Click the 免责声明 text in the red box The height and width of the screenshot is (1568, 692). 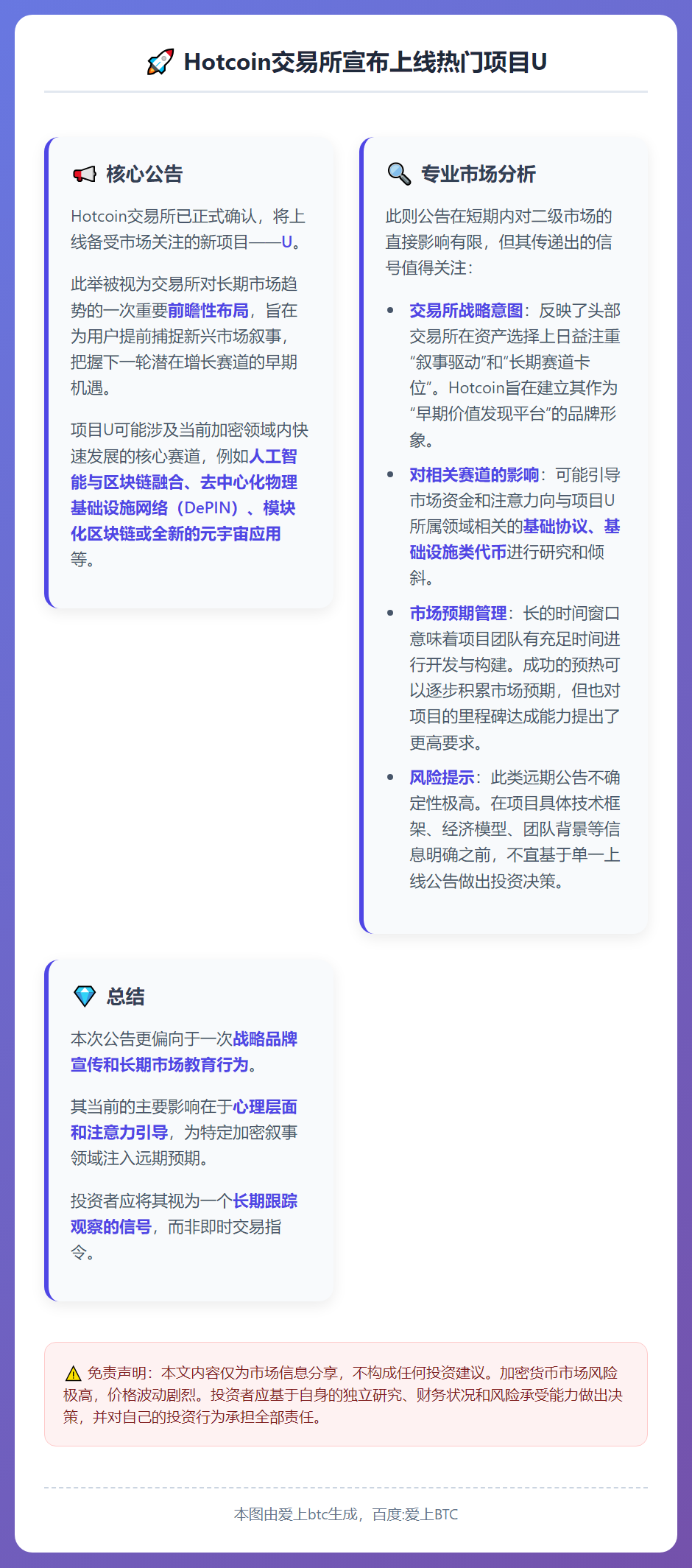(x=116, y=1373)
